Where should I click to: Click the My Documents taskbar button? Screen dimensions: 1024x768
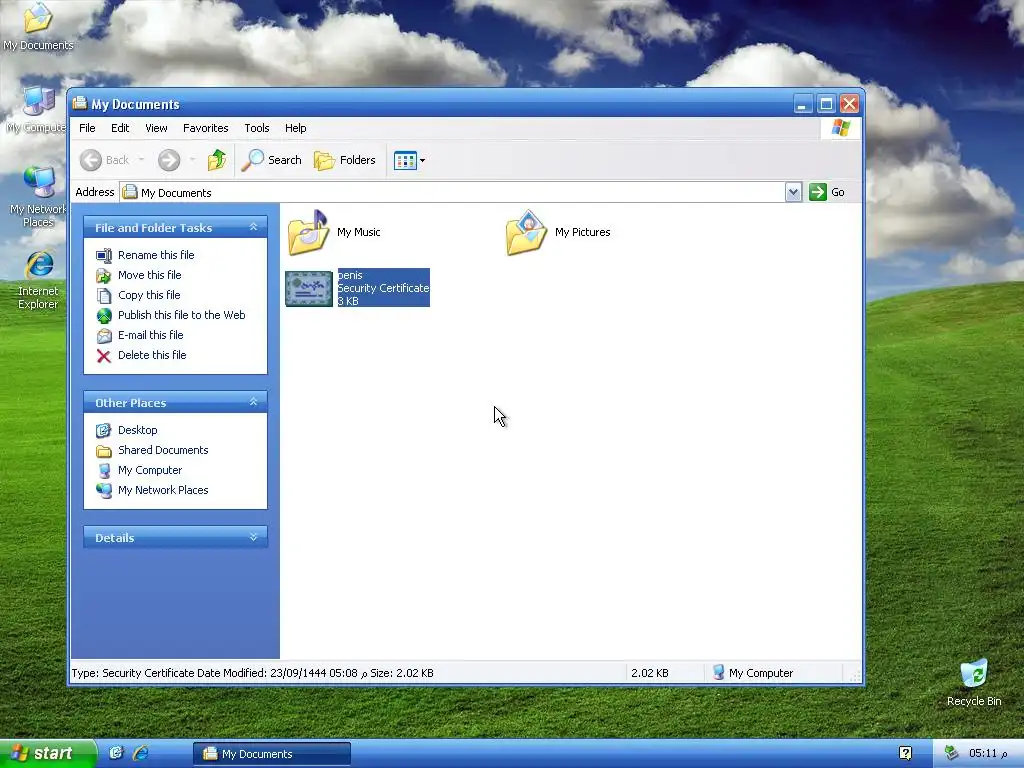(272, 754)
